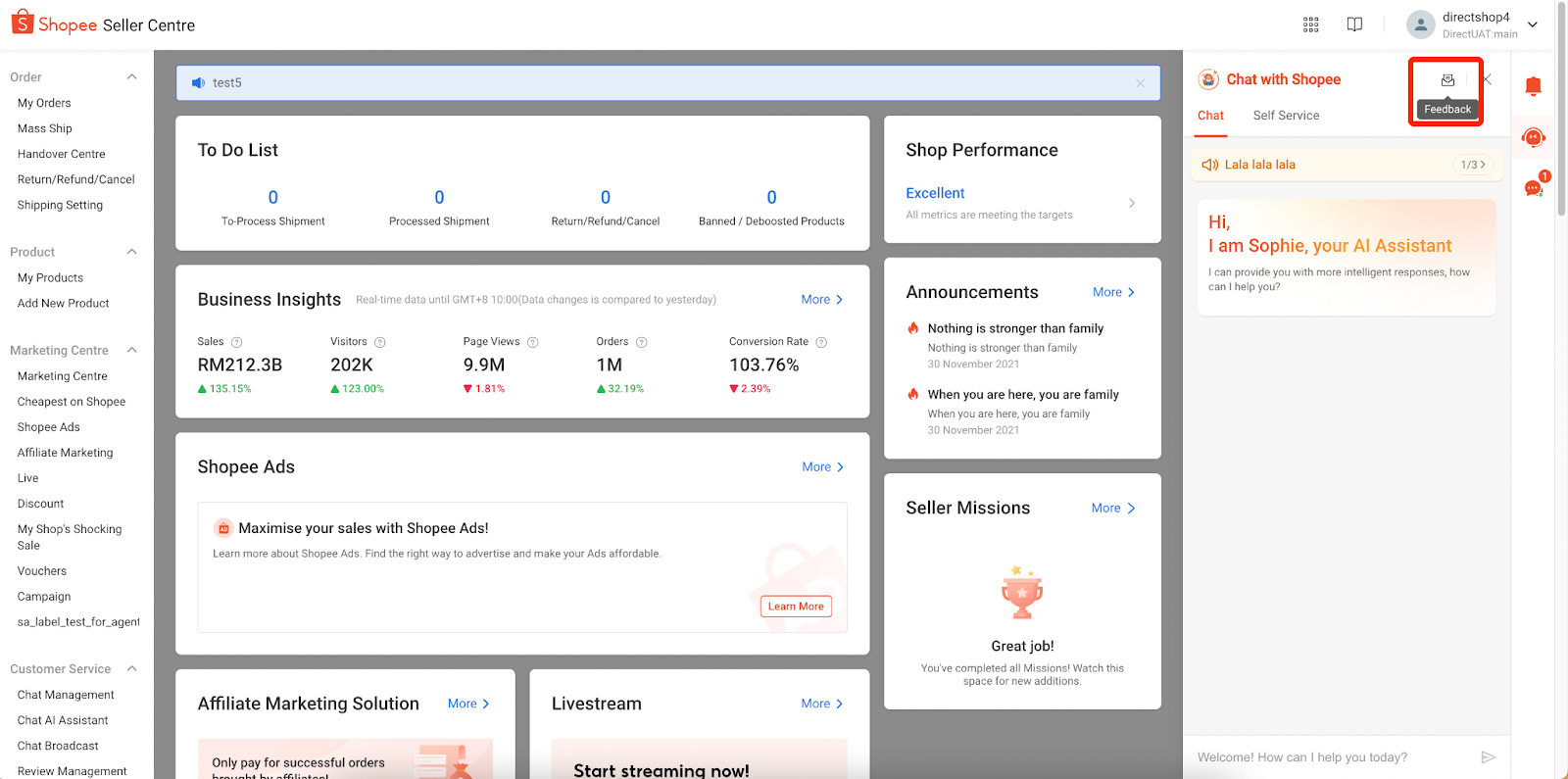Open the apps grid icon in header
1568x779 pixels.
coord(1310,24)
